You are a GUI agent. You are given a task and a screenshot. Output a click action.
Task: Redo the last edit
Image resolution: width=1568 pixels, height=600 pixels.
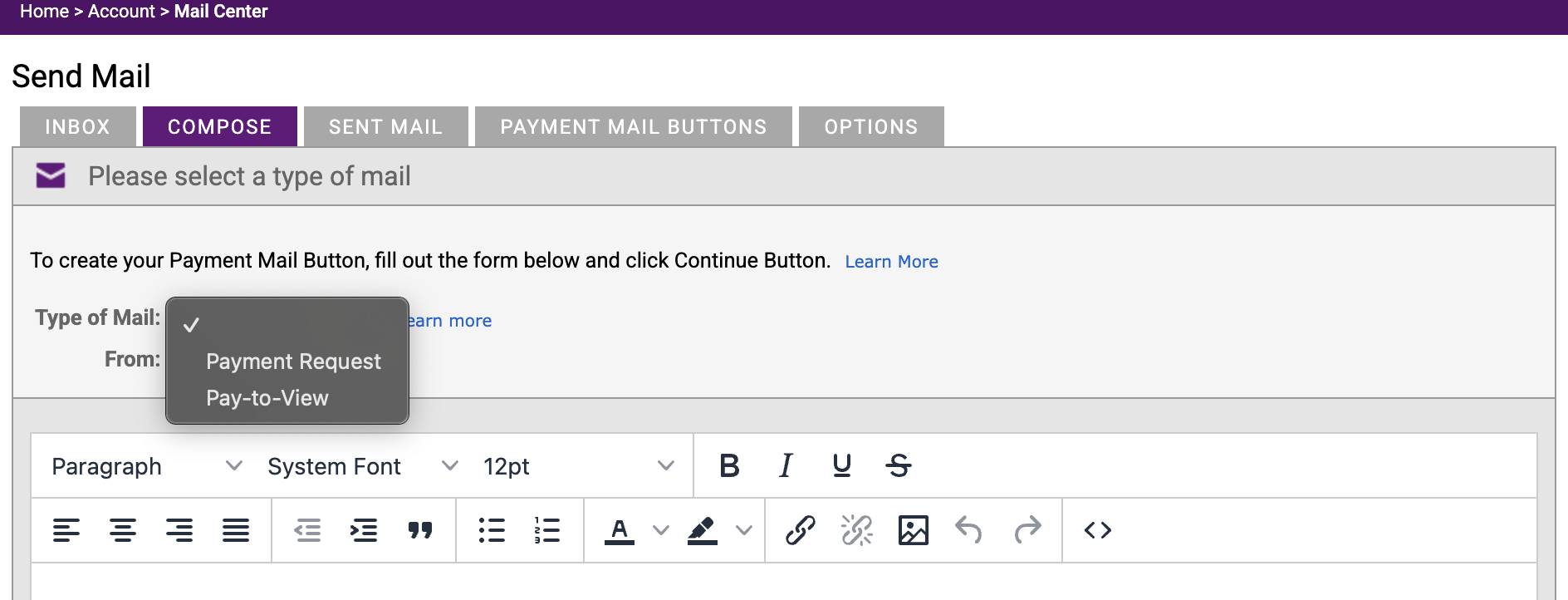click(x=1027, y=530)
